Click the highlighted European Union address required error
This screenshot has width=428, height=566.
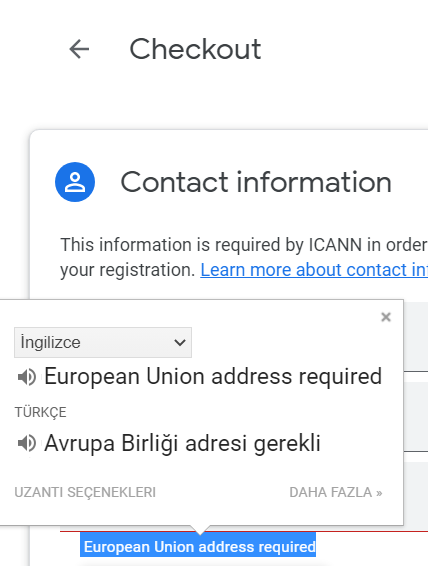click(x=198, y=547)
